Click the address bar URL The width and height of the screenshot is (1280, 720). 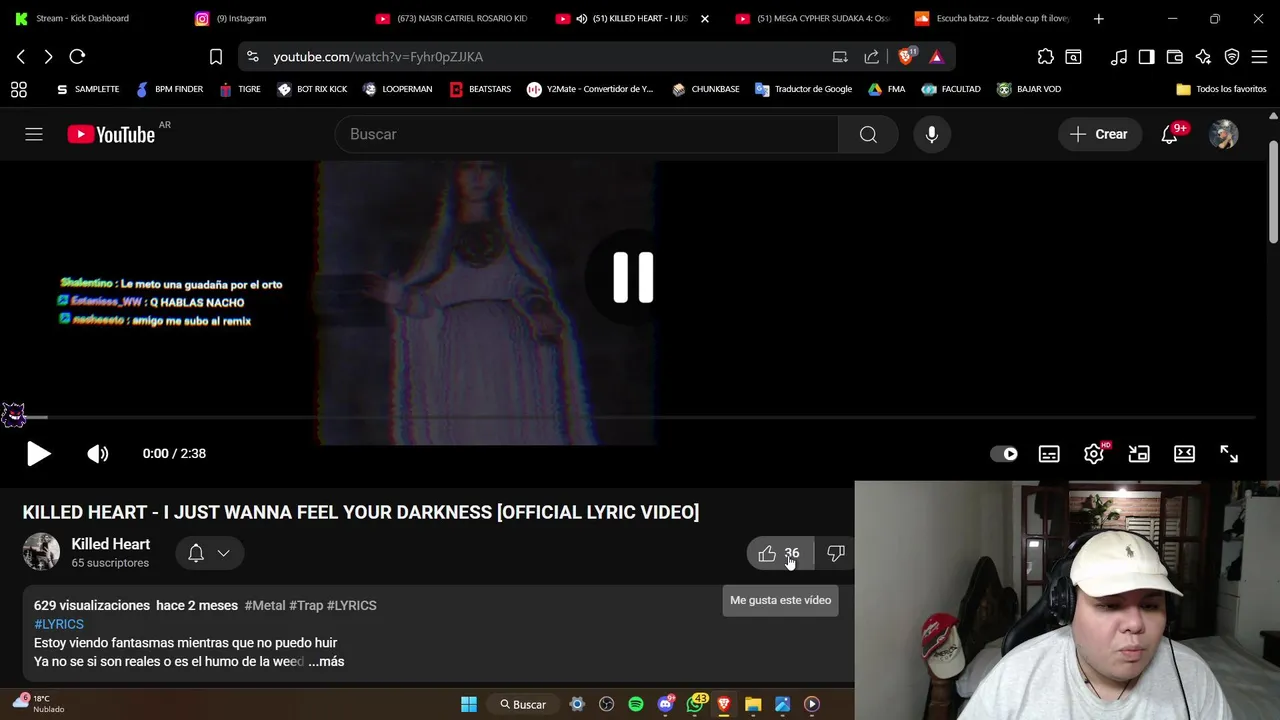[378, 57]
